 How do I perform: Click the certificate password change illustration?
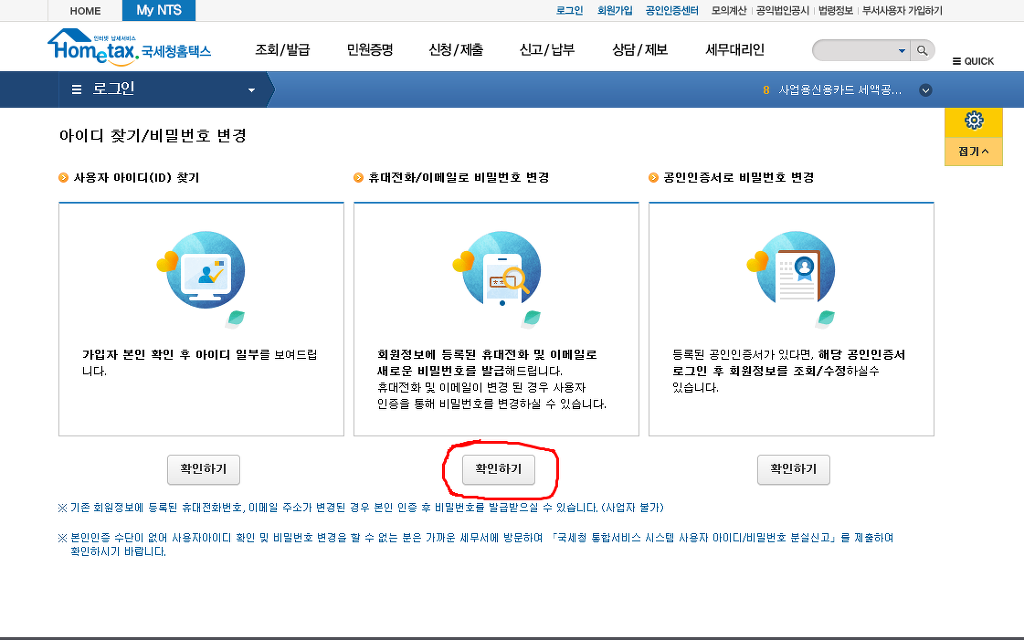[x=791, y=276]
